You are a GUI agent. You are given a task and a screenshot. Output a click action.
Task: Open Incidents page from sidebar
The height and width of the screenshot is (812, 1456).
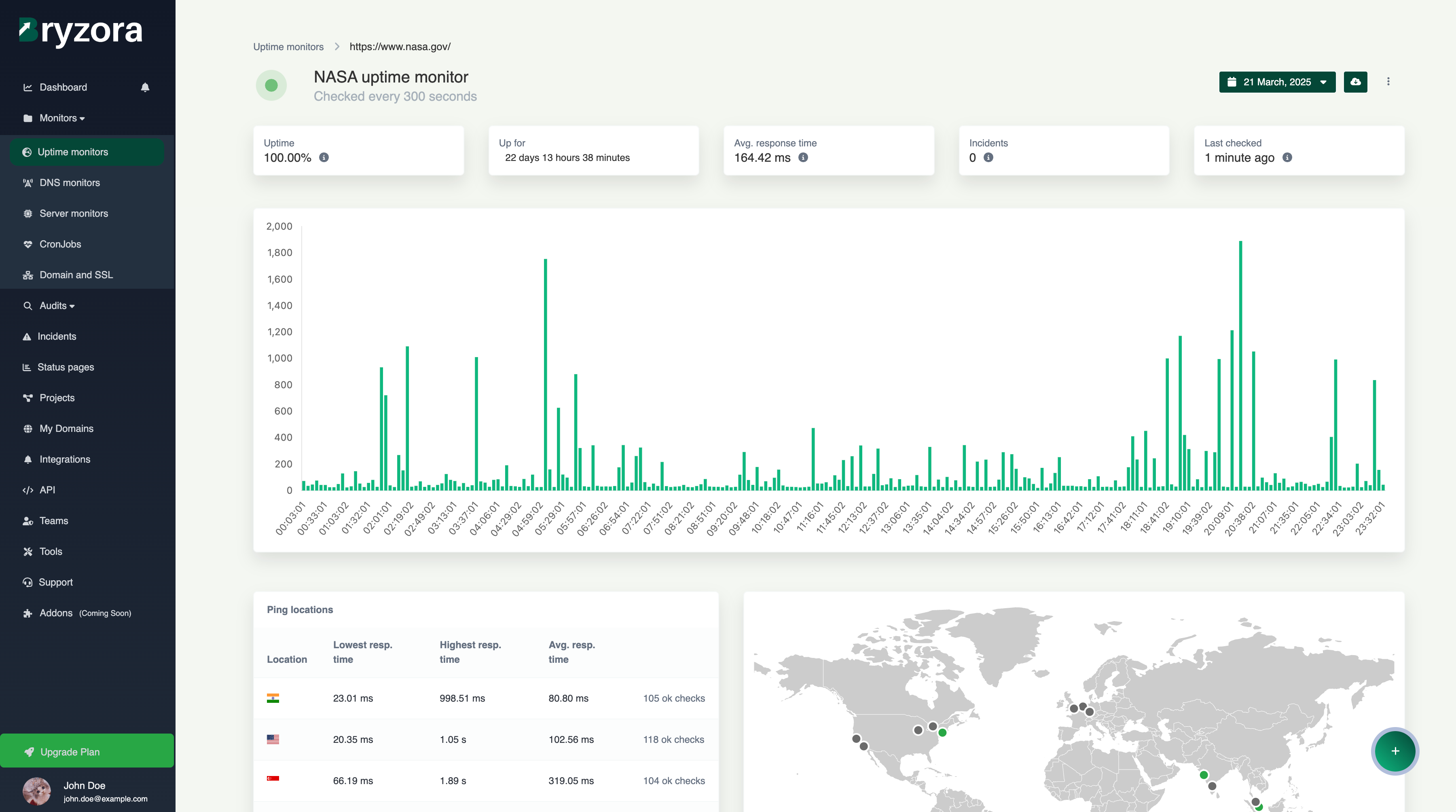[x=57, y=336]
